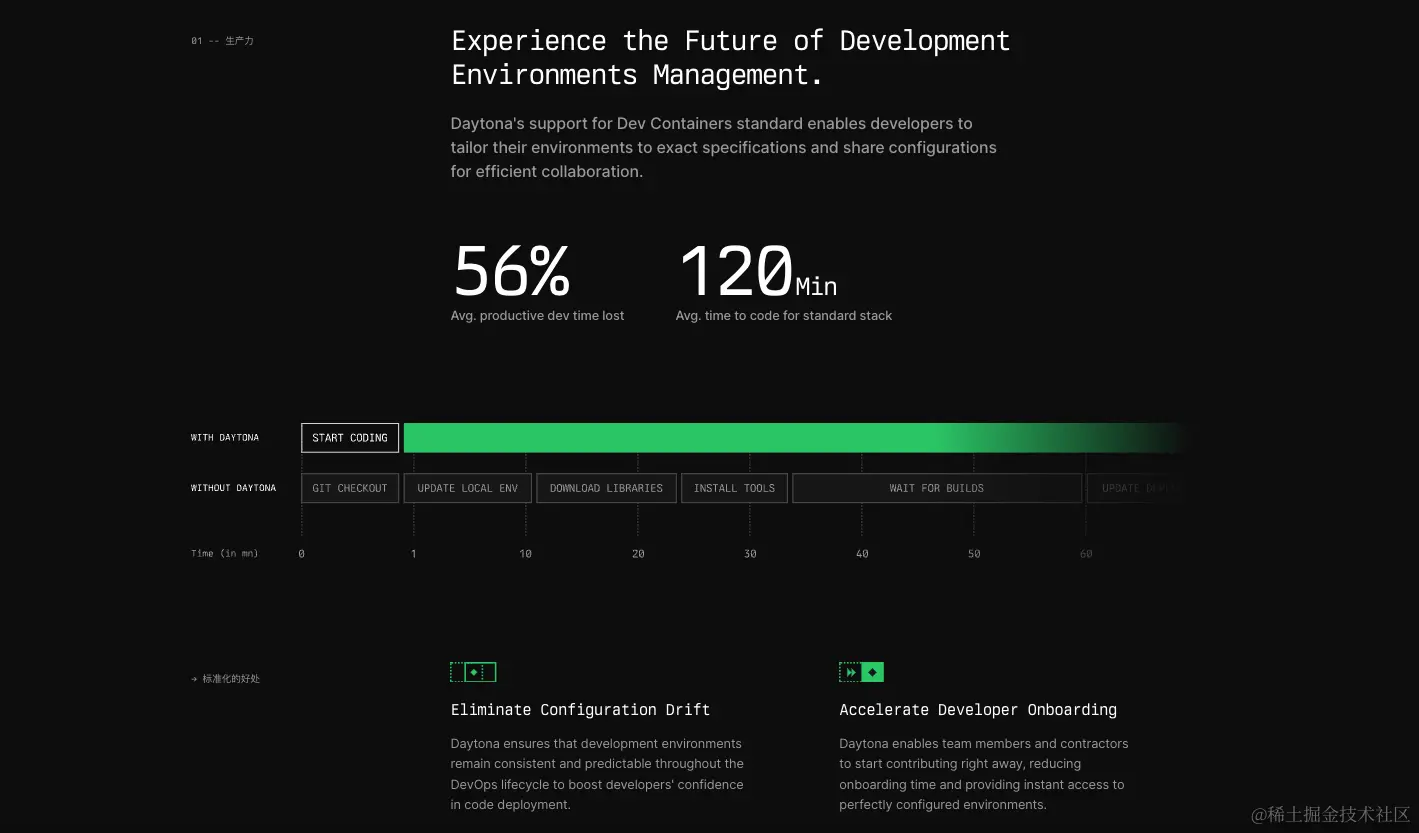Click timeline tick labeled 60

click(x=1086, y=554)
